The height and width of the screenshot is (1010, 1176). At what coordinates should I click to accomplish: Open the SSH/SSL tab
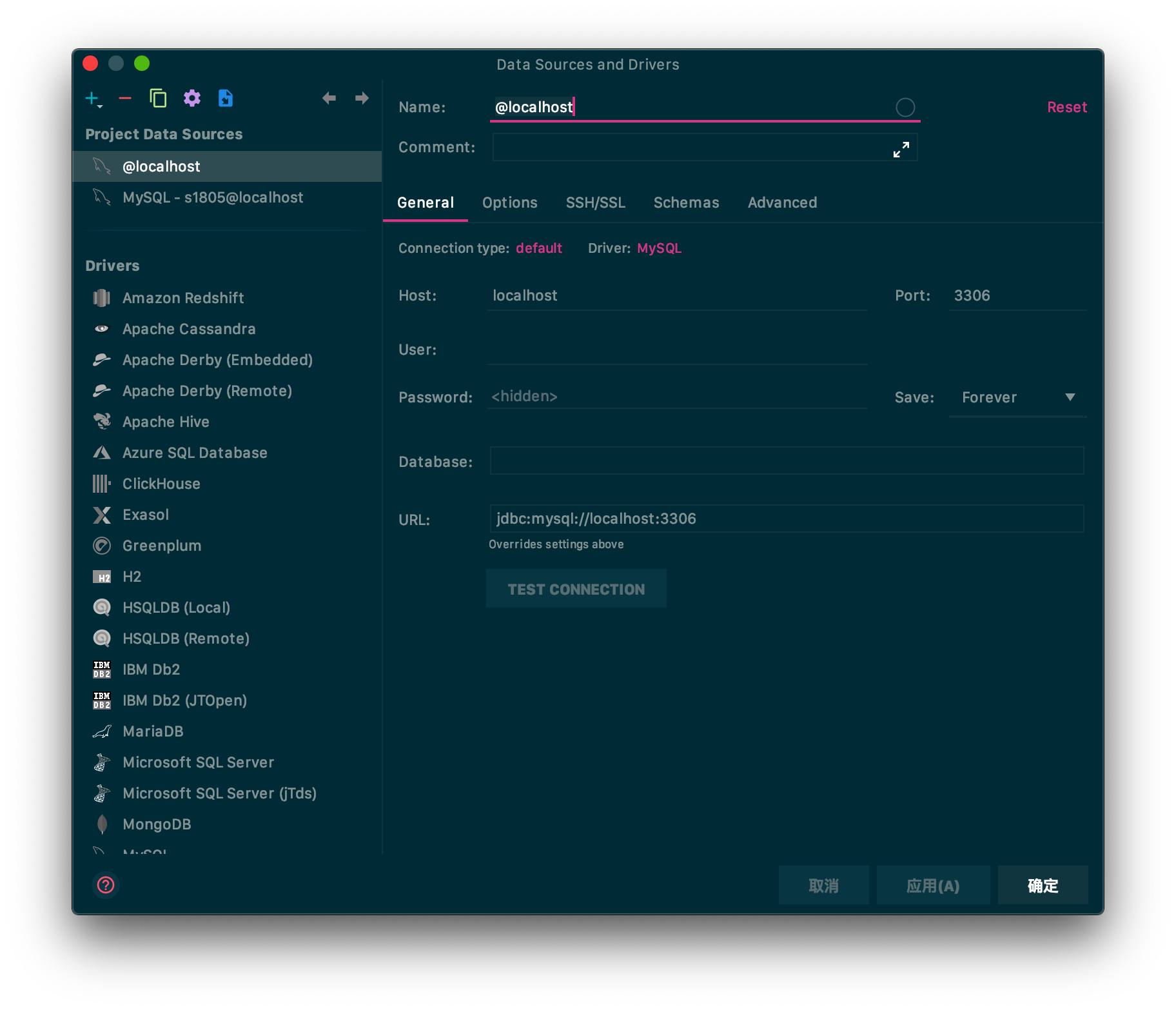point(596,203)
